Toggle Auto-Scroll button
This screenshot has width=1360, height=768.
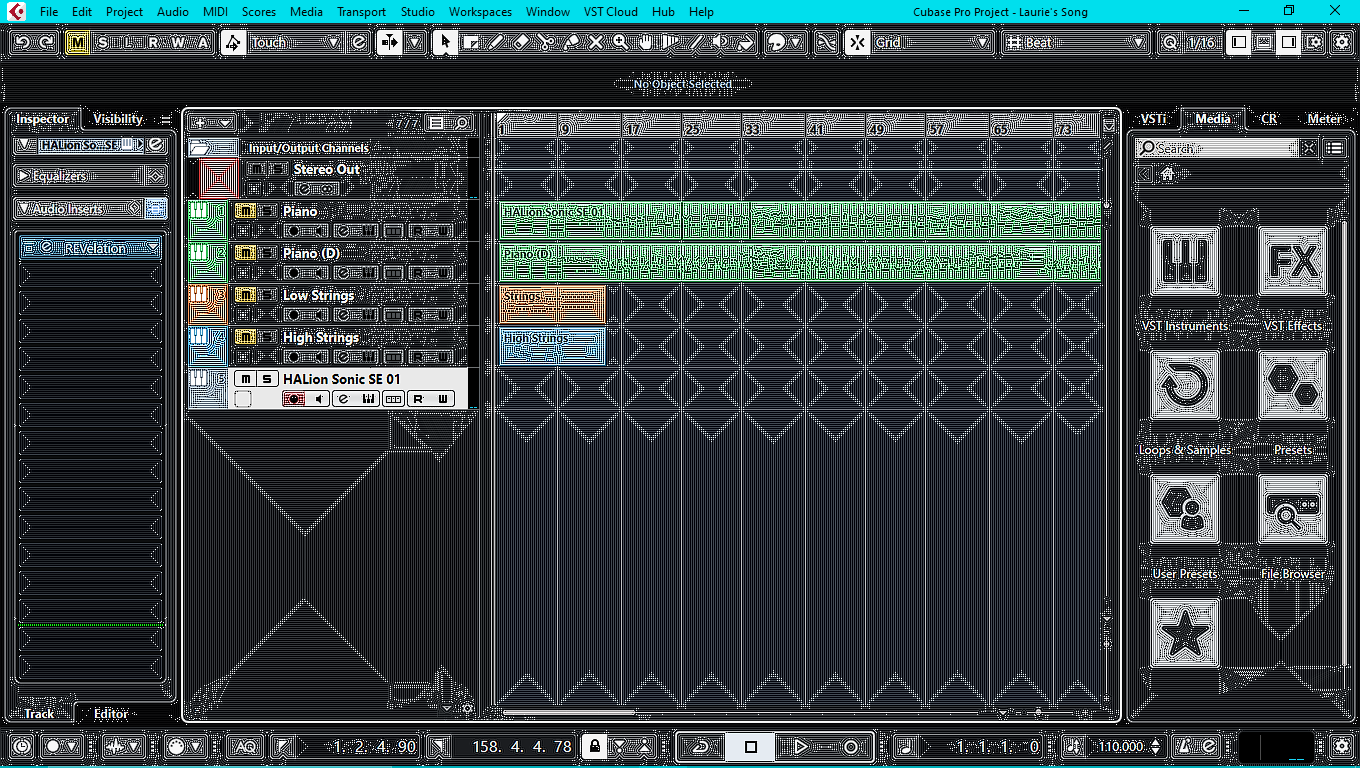tap(389, 42)
